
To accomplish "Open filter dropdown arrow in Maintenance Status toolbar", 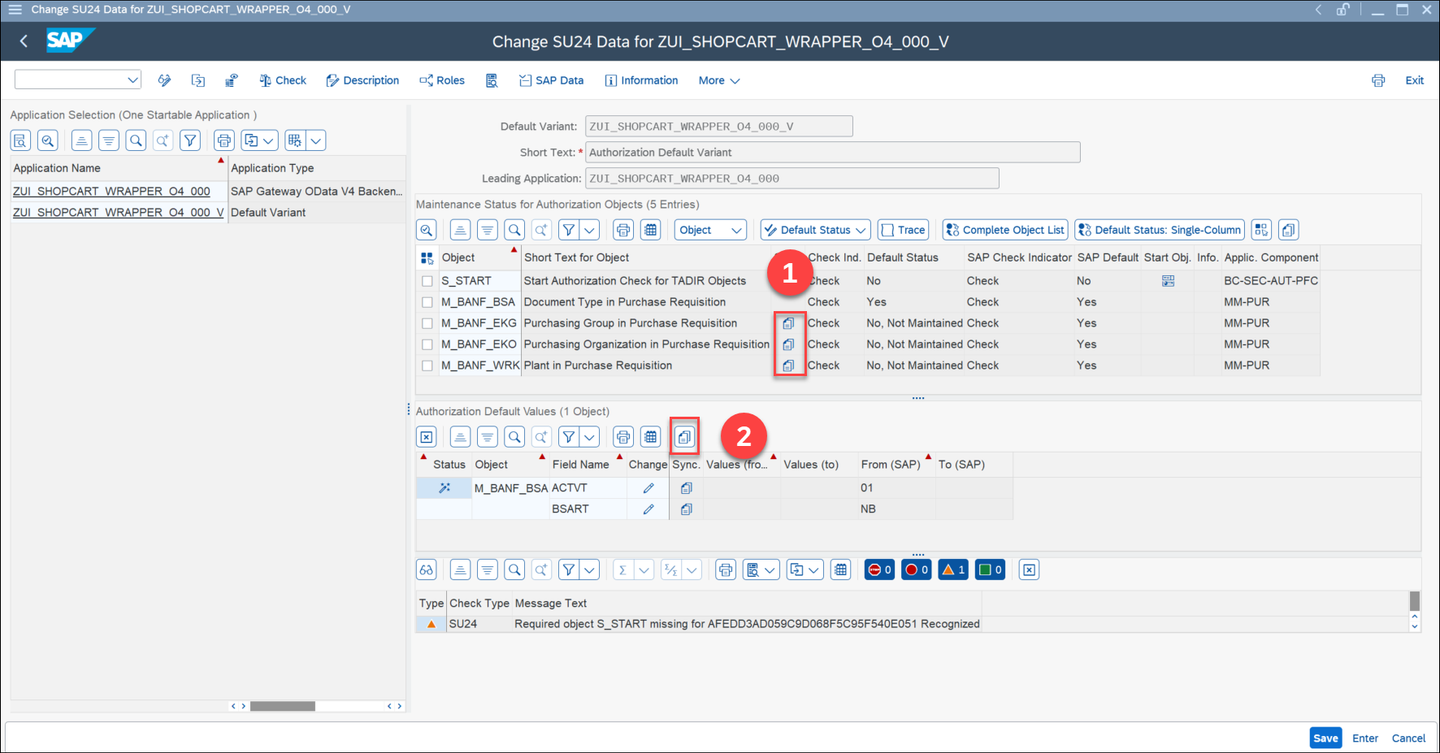I will 590,230.
